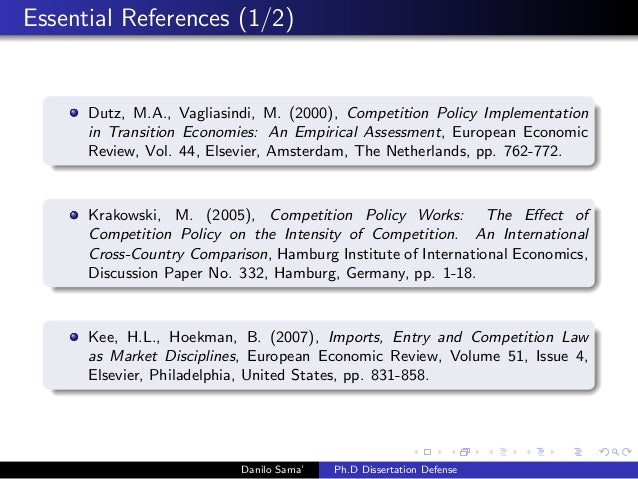Click the previous subsection arrow in navigation bar
Screen dimensions: 638x479
click(491, 452)
